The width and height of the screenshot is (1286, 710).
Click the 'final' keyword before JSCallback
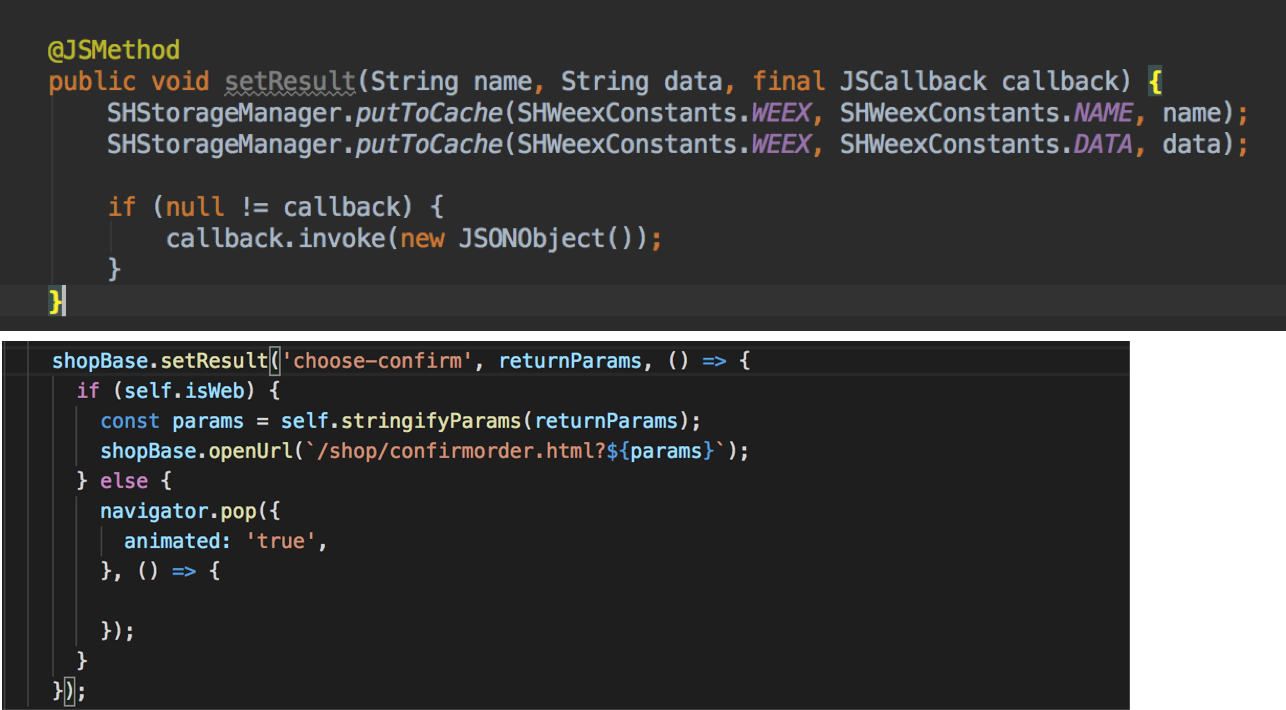point(789,81)
